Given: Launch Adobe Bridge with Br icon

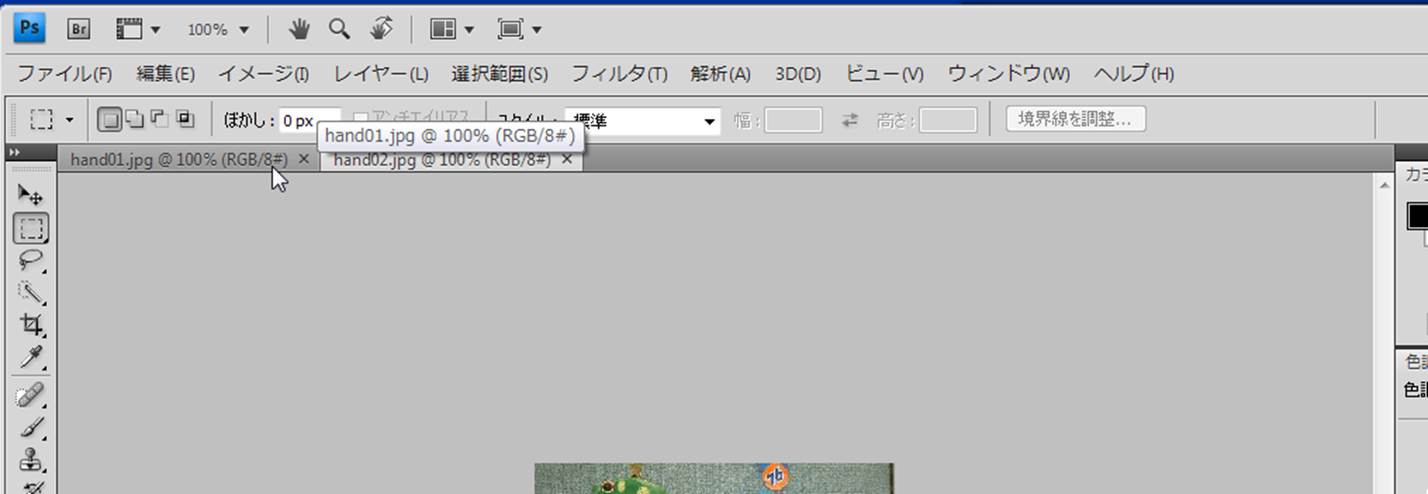Looking at the screenshot, I should [x=79, y=29].
